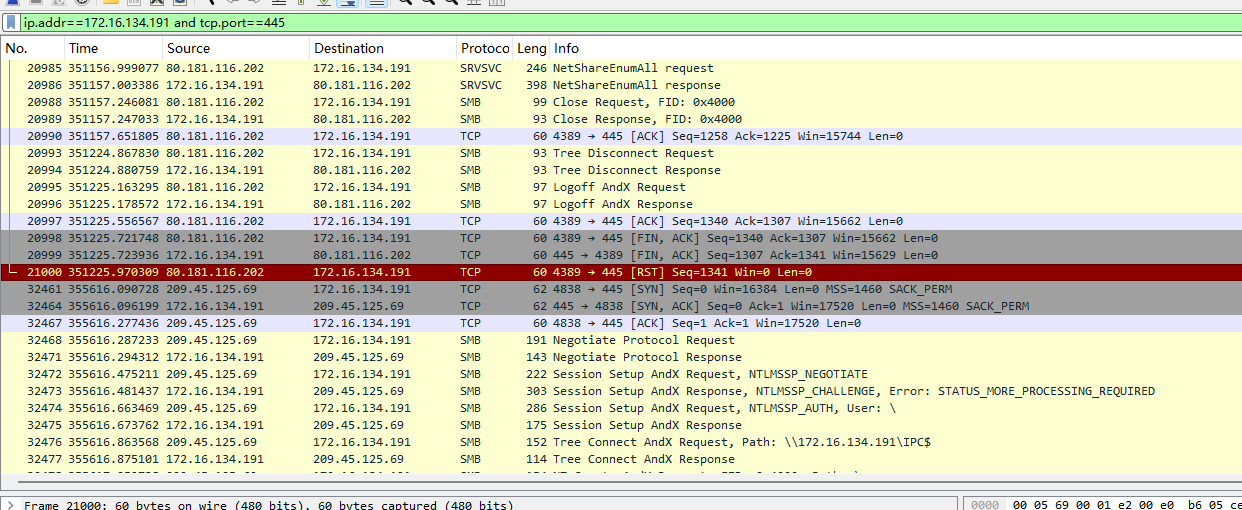Viewport: 1242px width, 510px height.
Task: Select the red RST packet 21000
Action: [621, 272]
